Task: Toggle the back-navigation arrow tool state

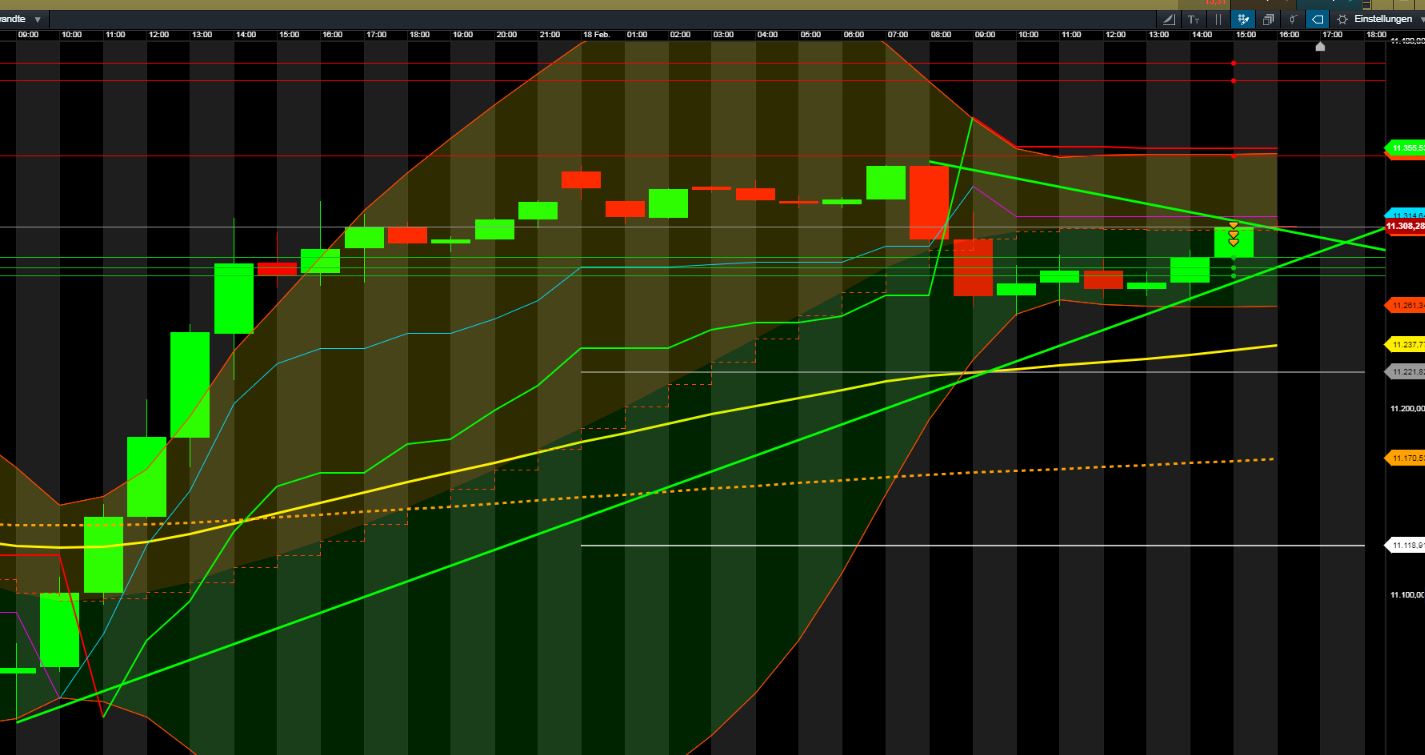Action: [1317, 18]
